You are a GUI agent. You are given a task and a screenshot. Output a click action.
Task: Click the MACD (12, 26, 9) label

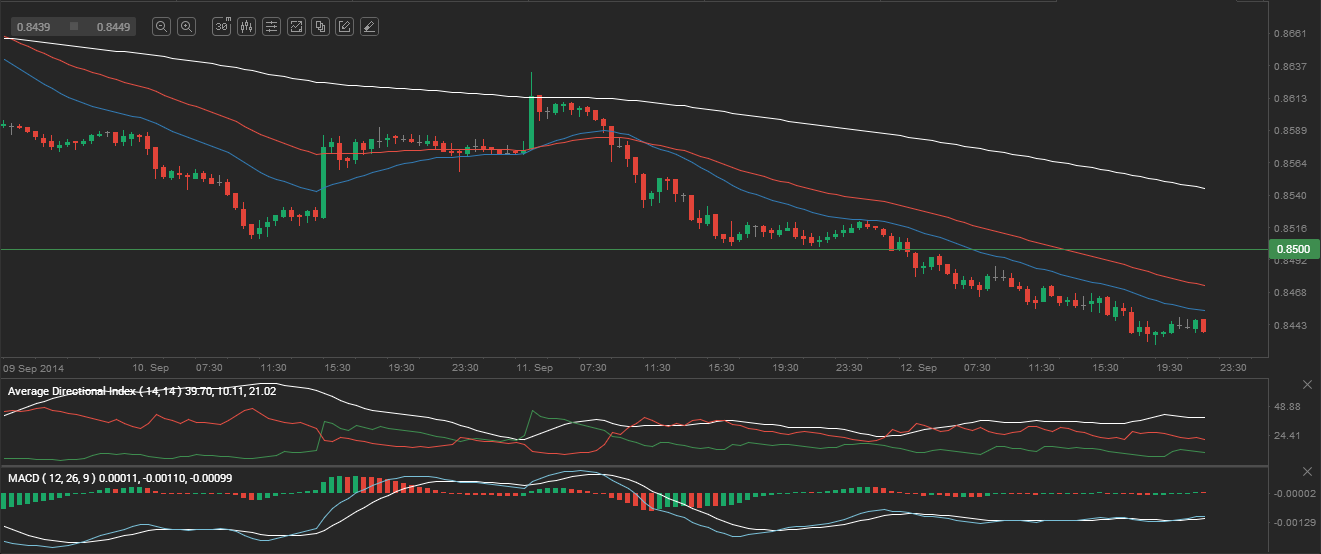52,478
